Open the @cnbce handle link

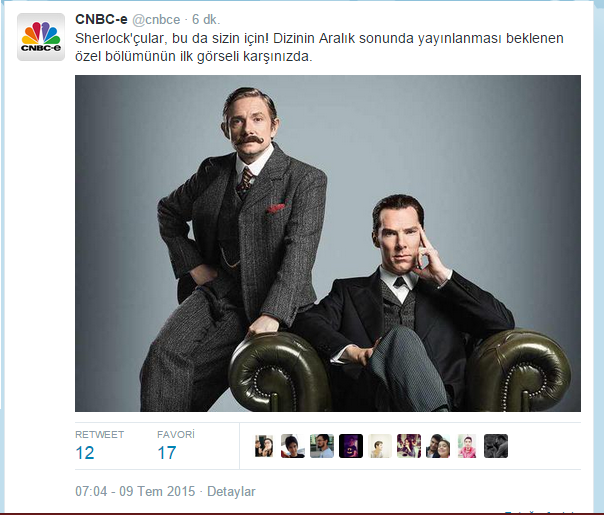(x=156, y=20)
